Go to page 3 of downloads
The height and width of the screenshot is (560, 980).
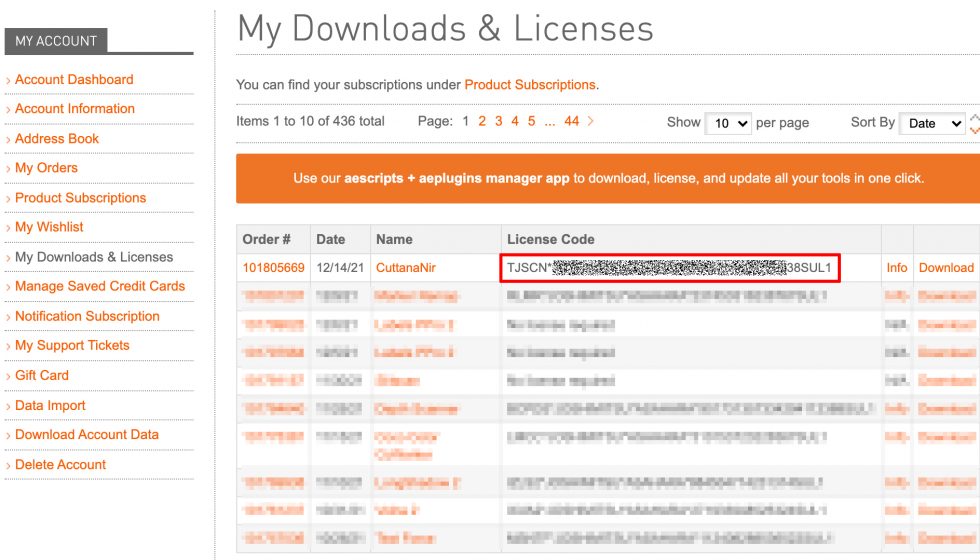[x=499, y=121]
